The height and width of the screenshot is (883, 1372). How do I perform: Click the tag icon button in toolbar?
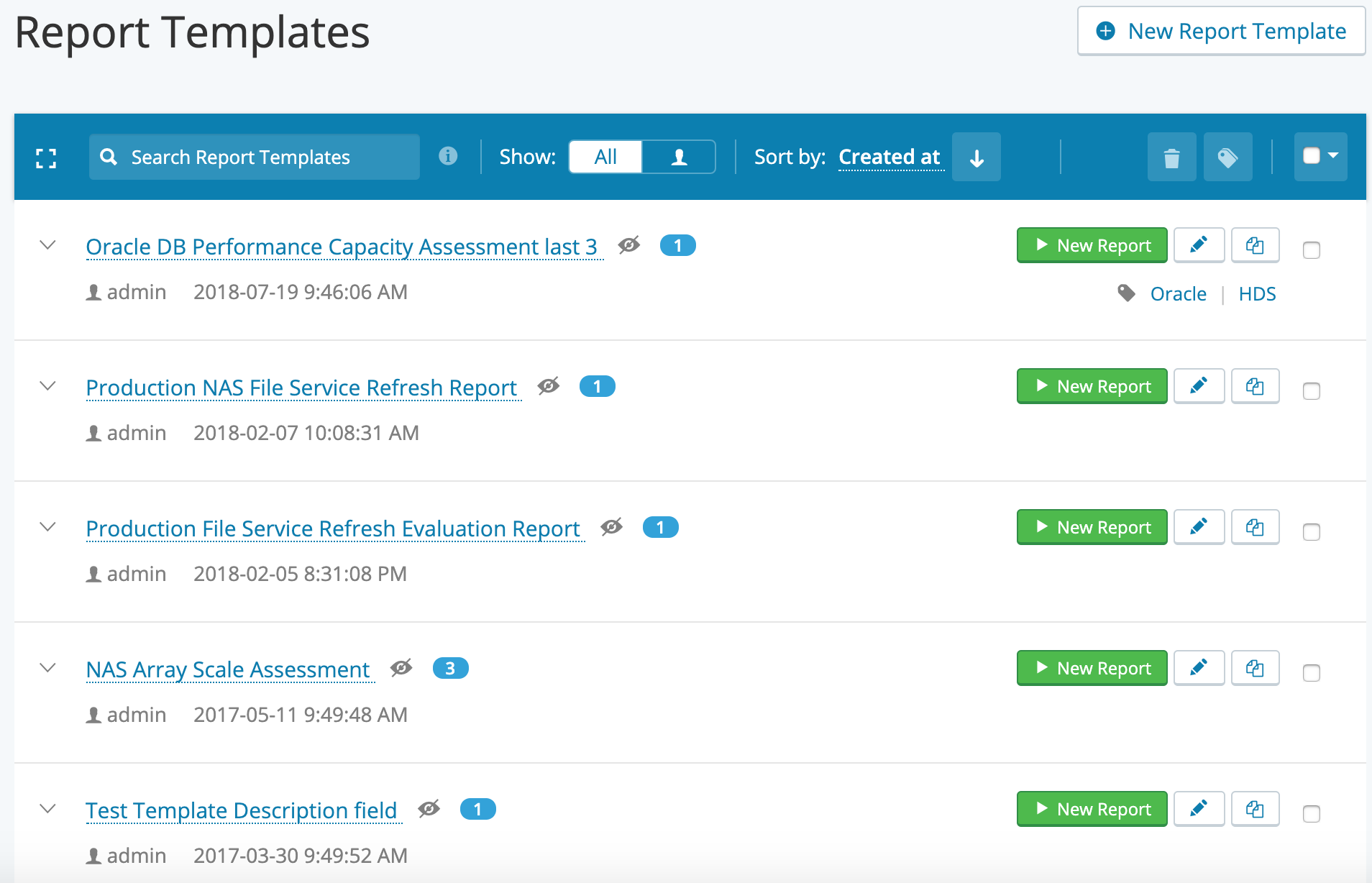(x=1227, y=157)
